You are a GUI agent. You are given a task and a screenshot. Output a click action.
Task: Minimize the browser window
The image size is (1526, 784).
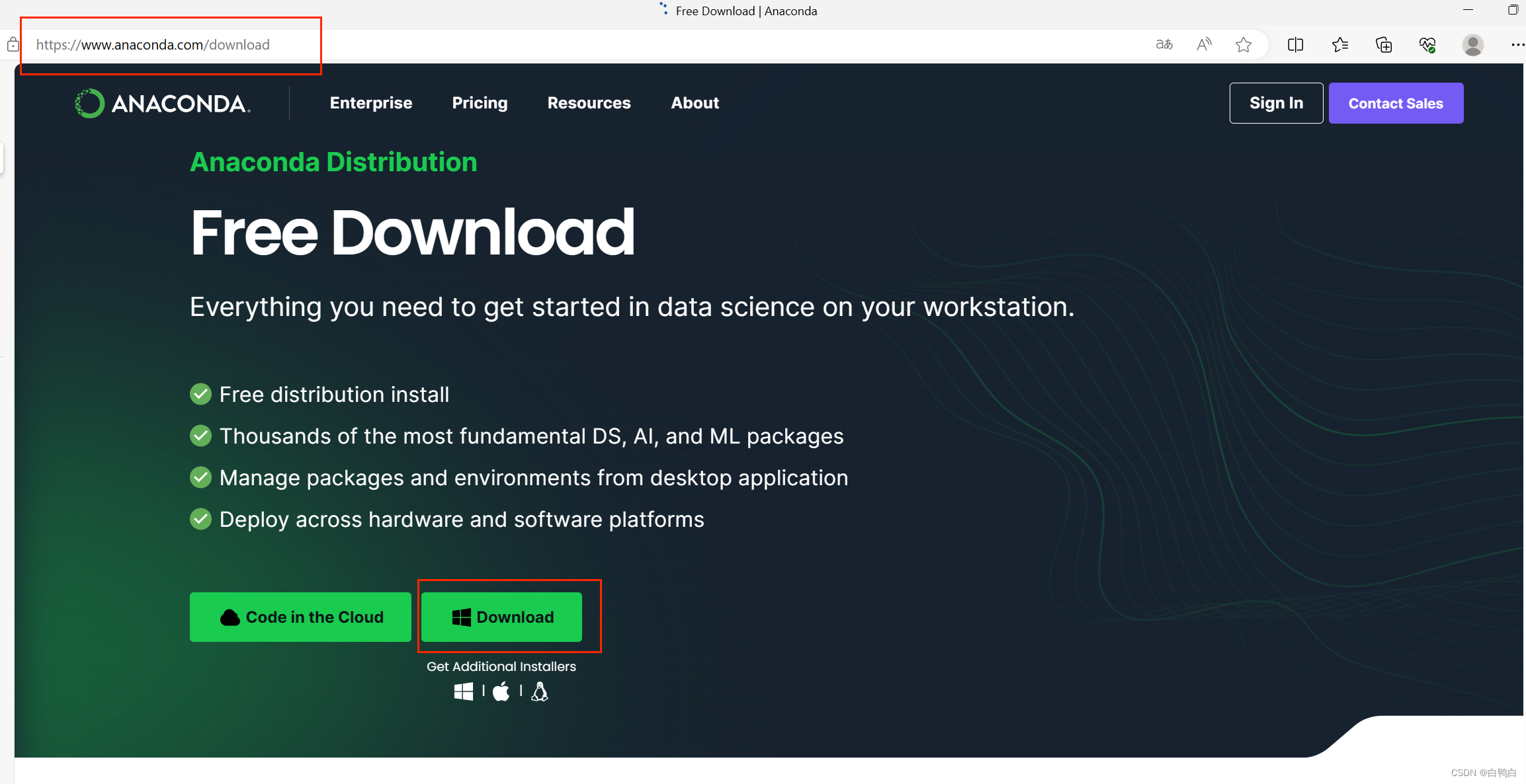1468,10
